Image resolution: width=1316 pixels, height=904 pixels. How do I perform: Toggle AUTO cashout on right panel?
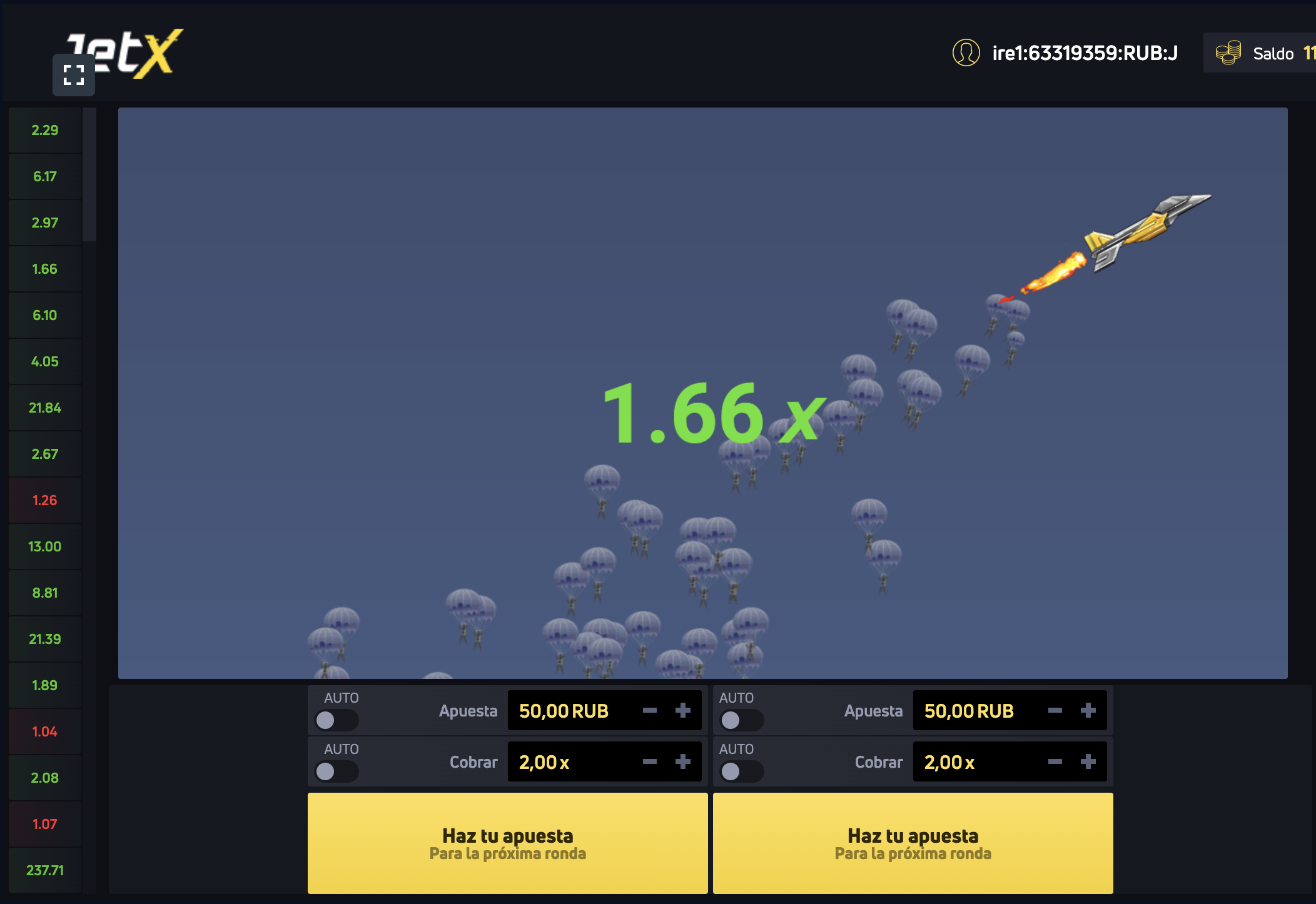(x=741, y=771)
